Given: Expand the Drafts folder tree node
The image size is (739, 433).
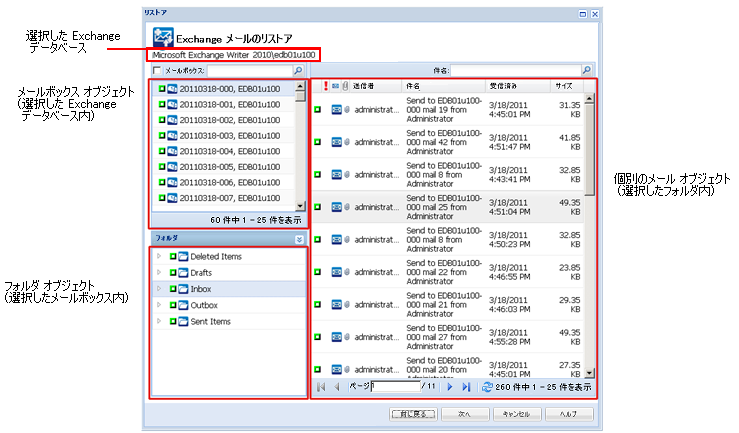Looking at the screenshot, I should point(159,273).
